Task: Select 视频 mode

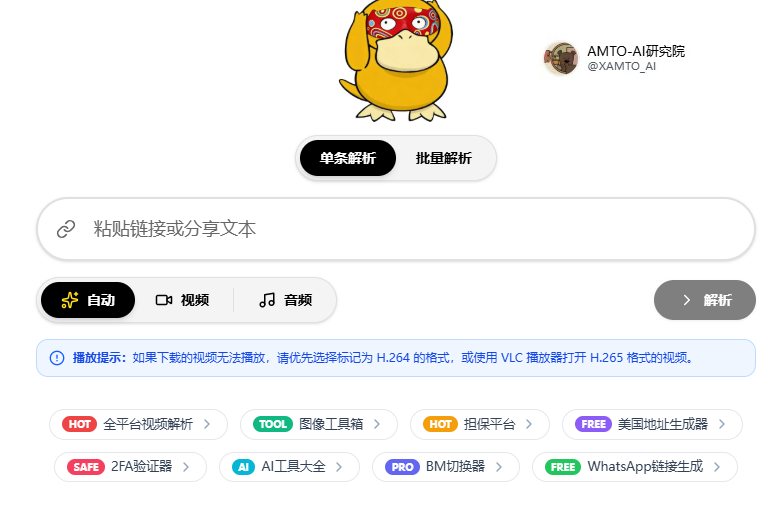Action: click(182, 300)
